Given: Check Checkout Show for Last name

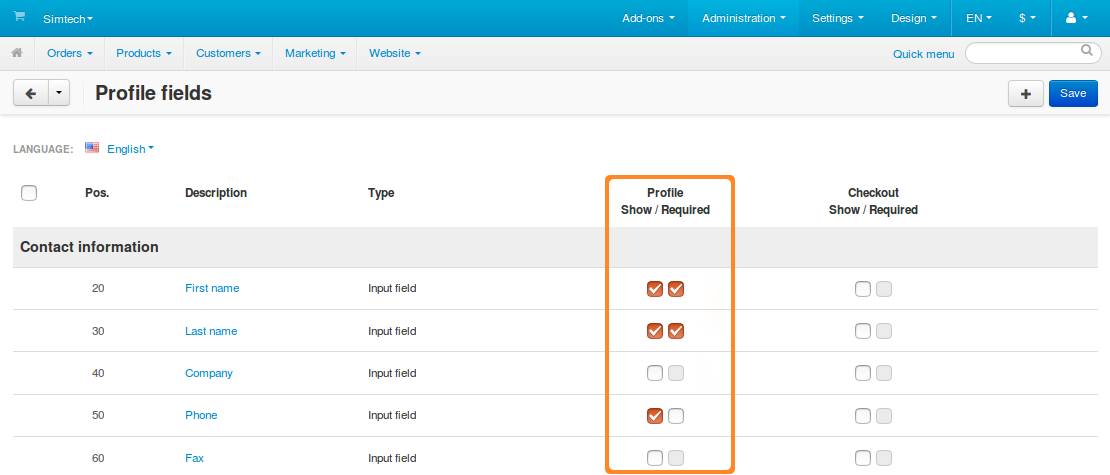Looking at the screenshot, I should click(x=862, y=331).
